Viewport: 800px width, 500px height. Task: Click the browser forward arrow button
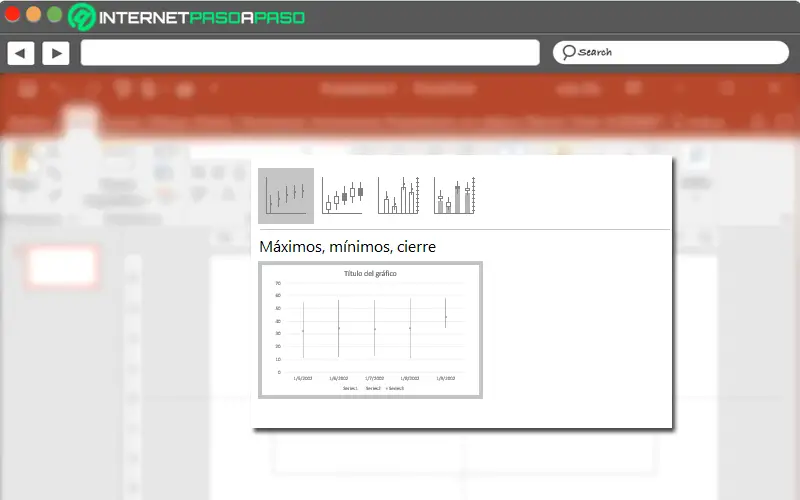point(56,53)
